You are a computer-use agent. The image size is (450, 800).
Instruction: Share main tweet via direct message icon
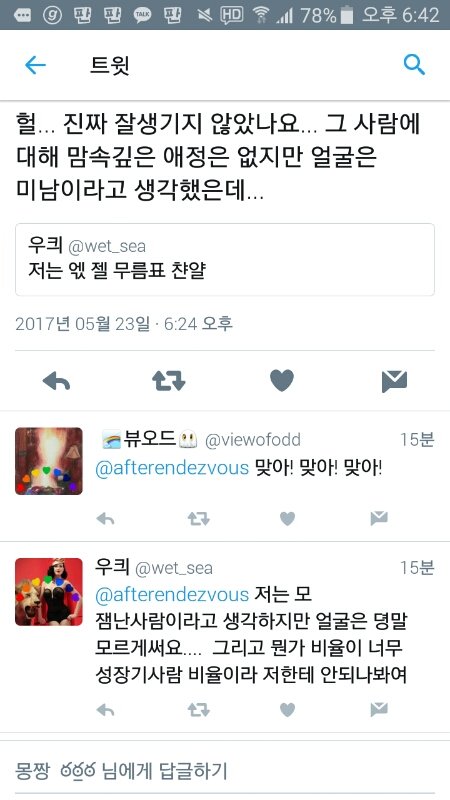pyautogui.click(x=394, y=381)
